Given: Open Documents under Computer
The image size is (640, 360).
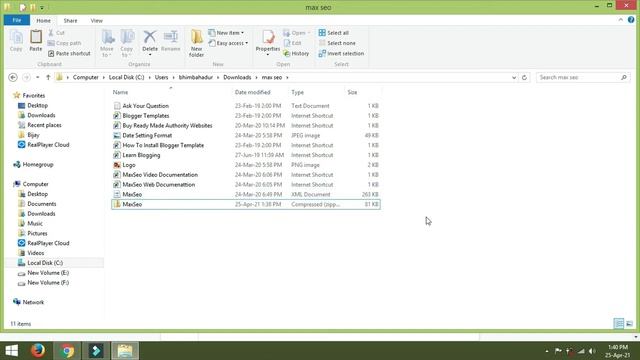Looking at the screenshot, I should coord(42,204).
